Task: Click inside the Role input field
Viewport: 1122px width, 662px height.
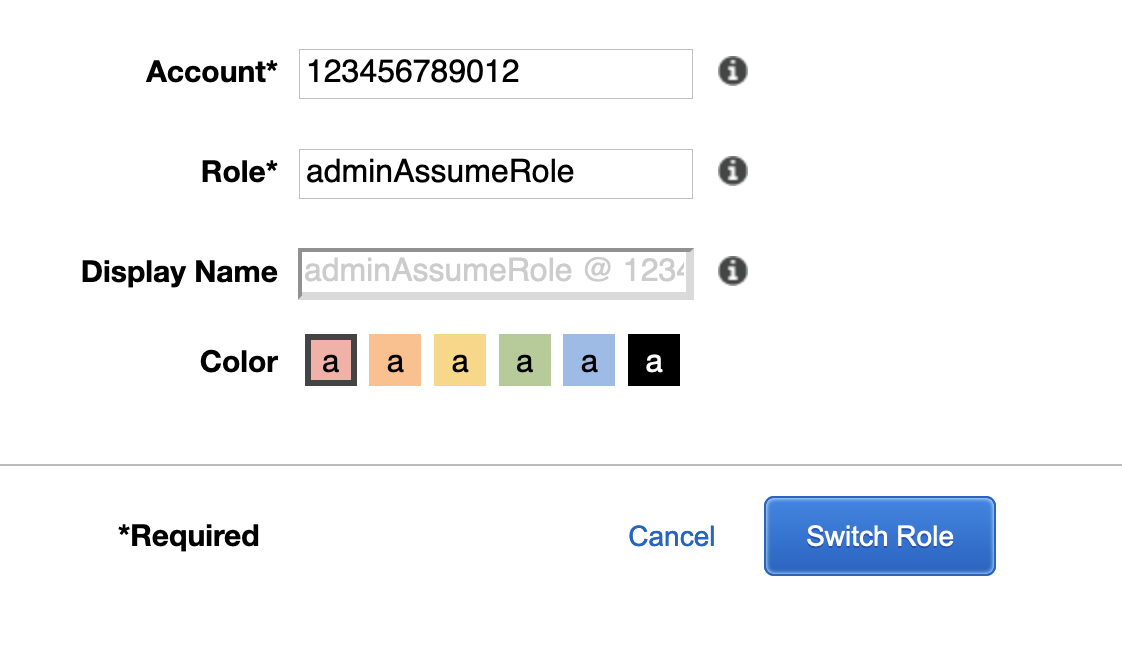Action: coord(495,172)
